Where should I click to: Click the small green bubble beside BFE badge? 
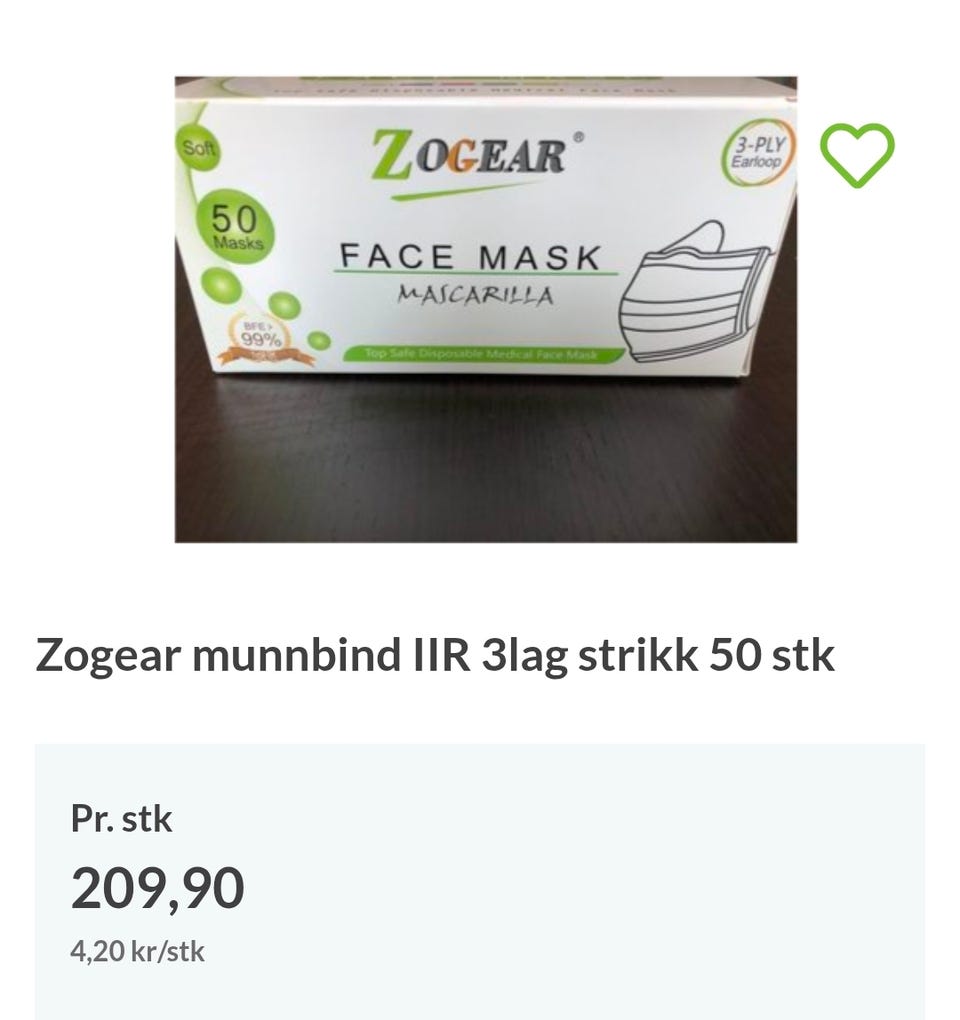(319, 340)
